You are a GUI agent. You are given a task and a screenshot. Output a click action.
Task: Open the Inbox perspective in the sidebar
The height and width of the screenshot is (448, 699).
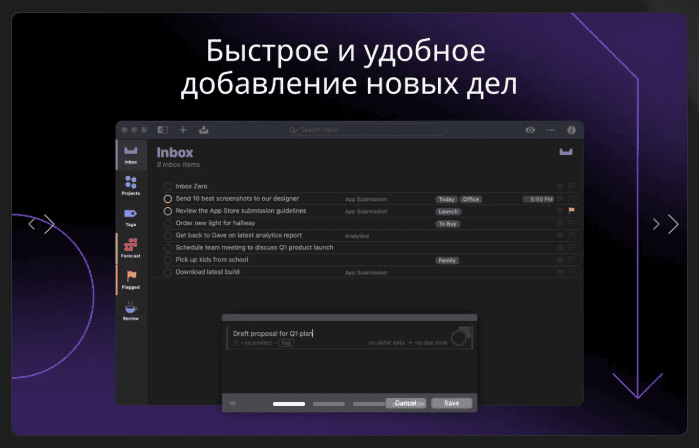pos(131,155)
